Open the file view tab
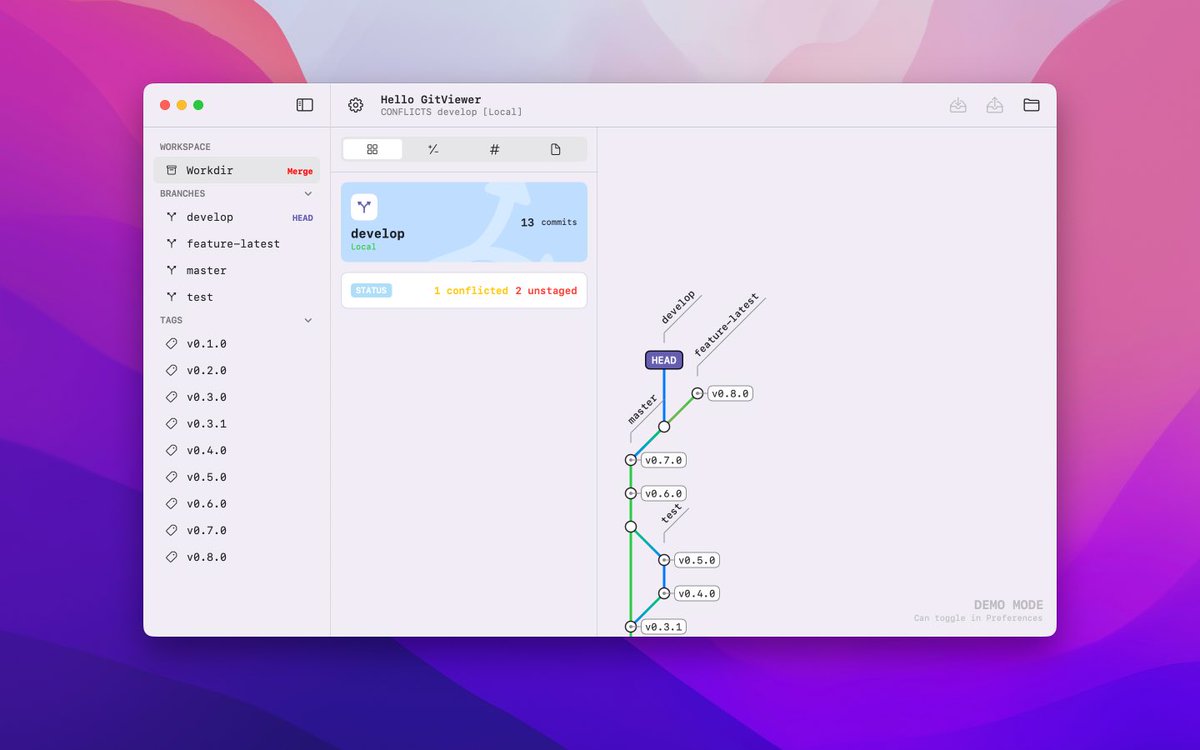Image resolution: width=1200 pixels, height=750 pixels. pos(555,148)
